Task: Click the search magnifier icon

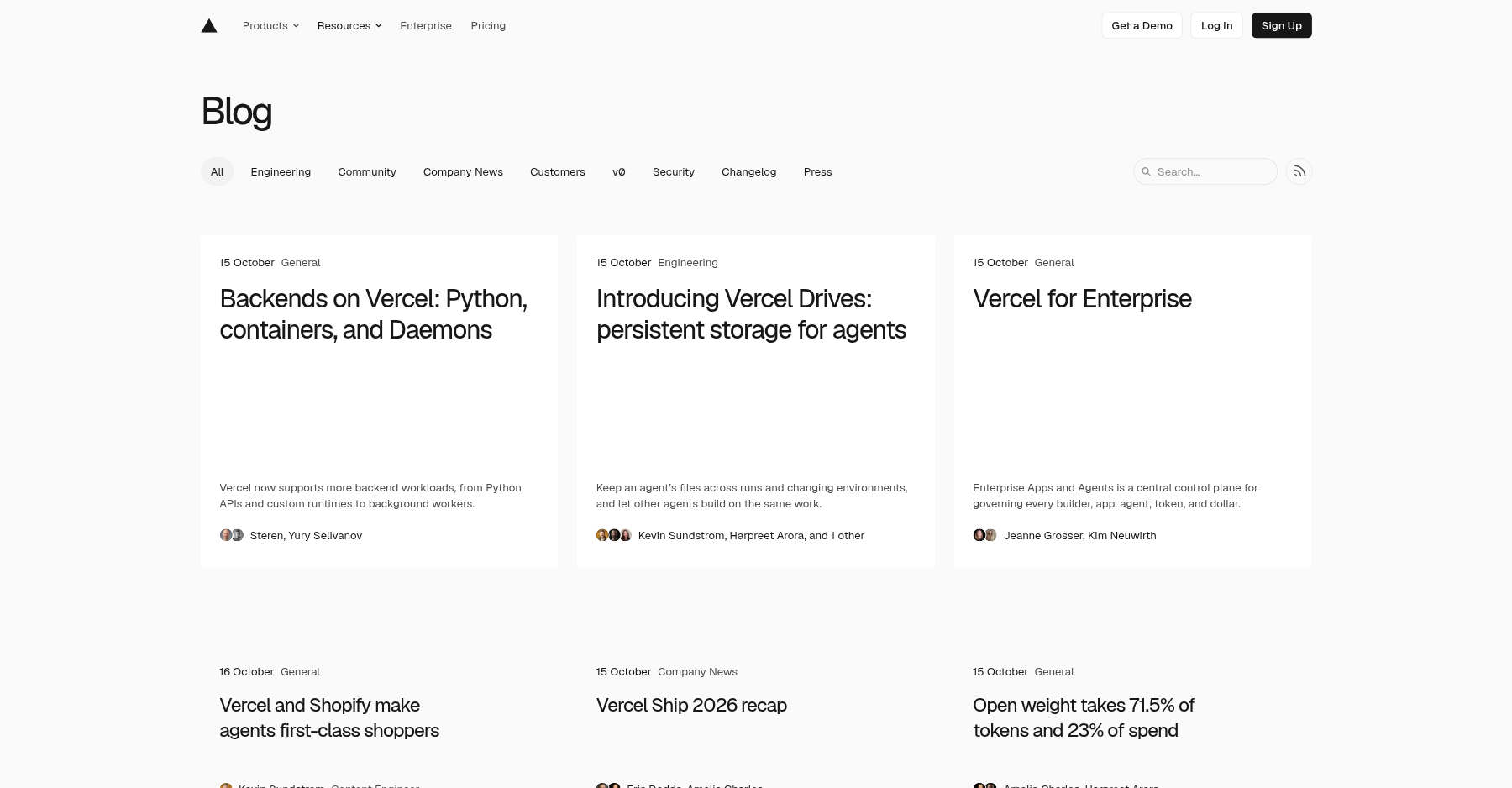Action: (x=1146, y=171)
